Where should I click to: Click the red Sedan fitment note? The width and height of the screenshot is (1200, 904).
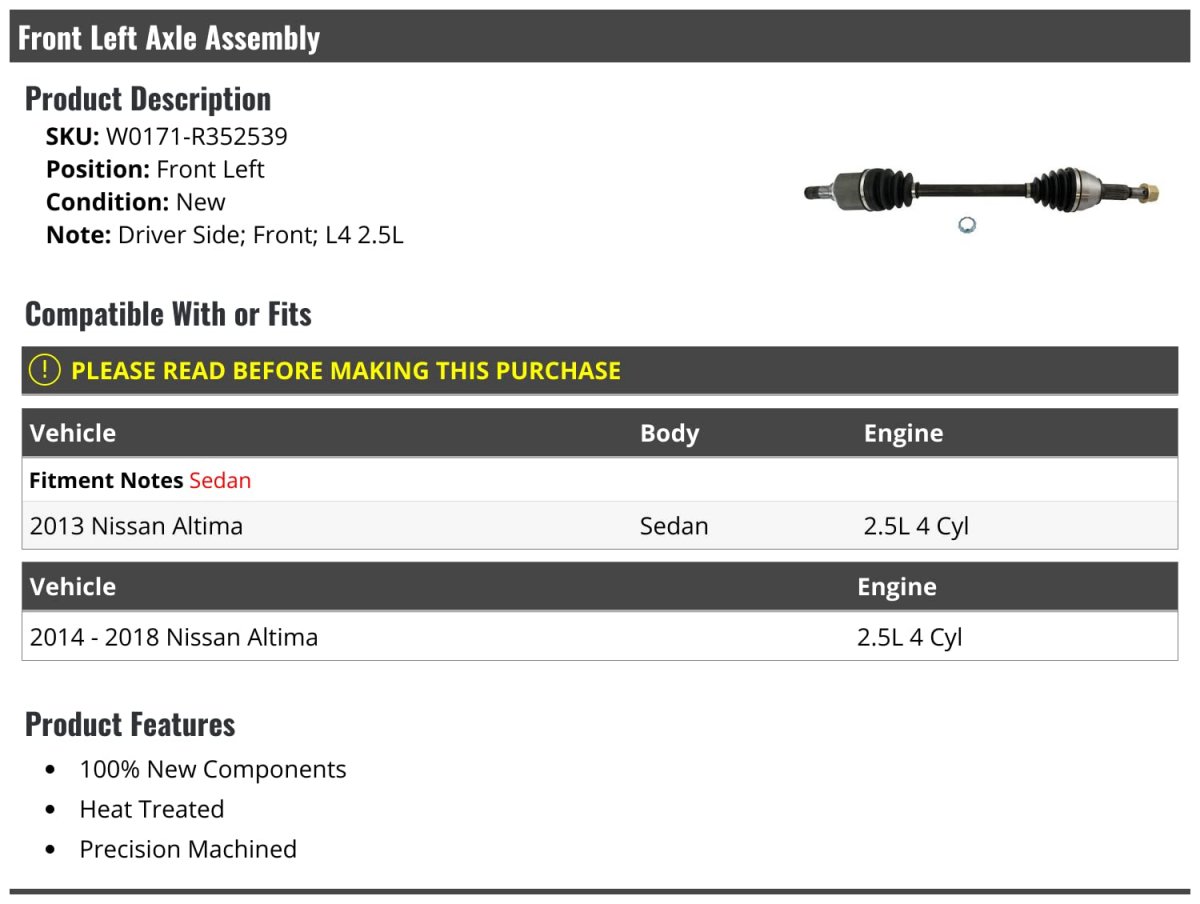[x=220, y=480]
